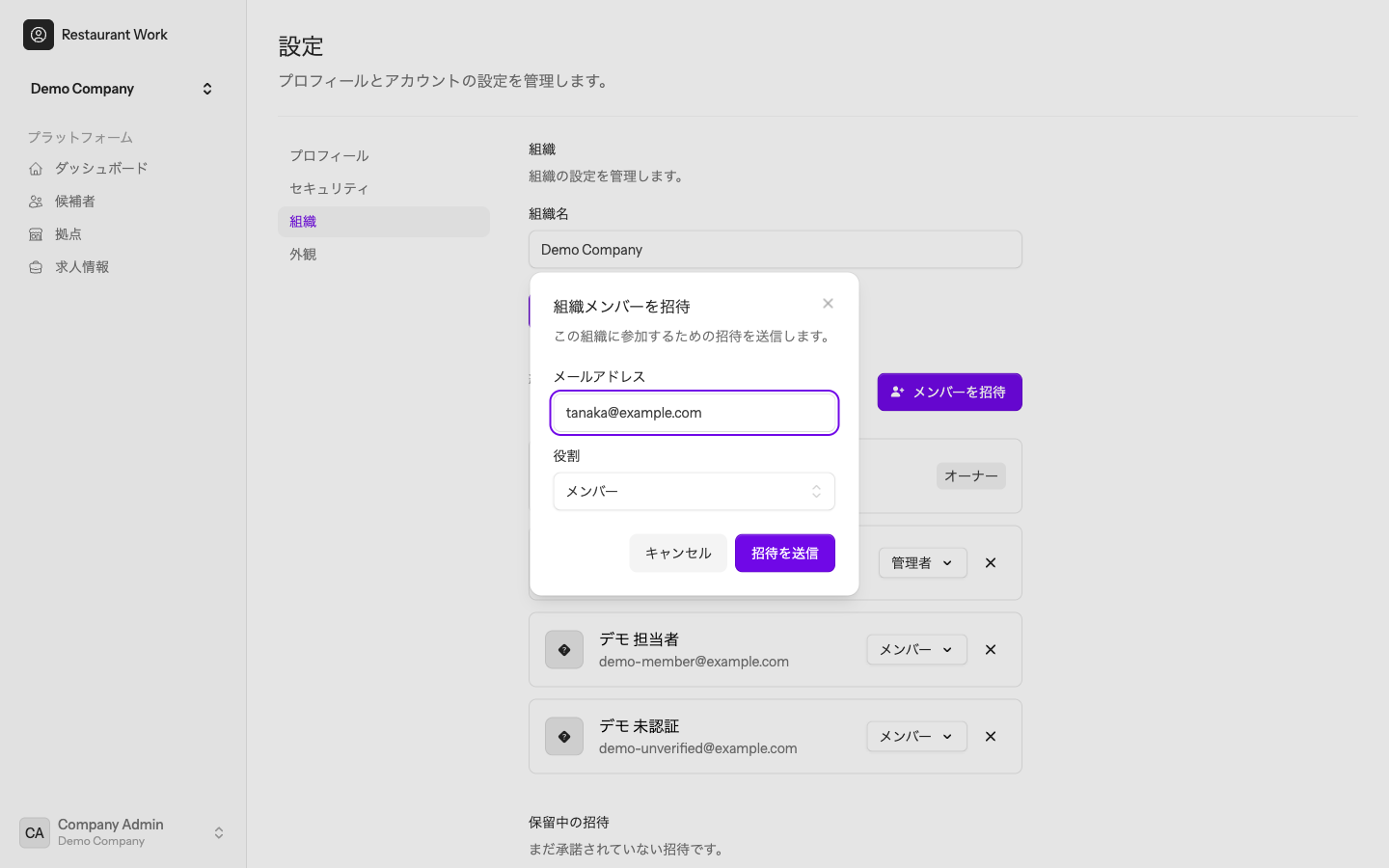Click the 候補者 people icon

(36, 202)
